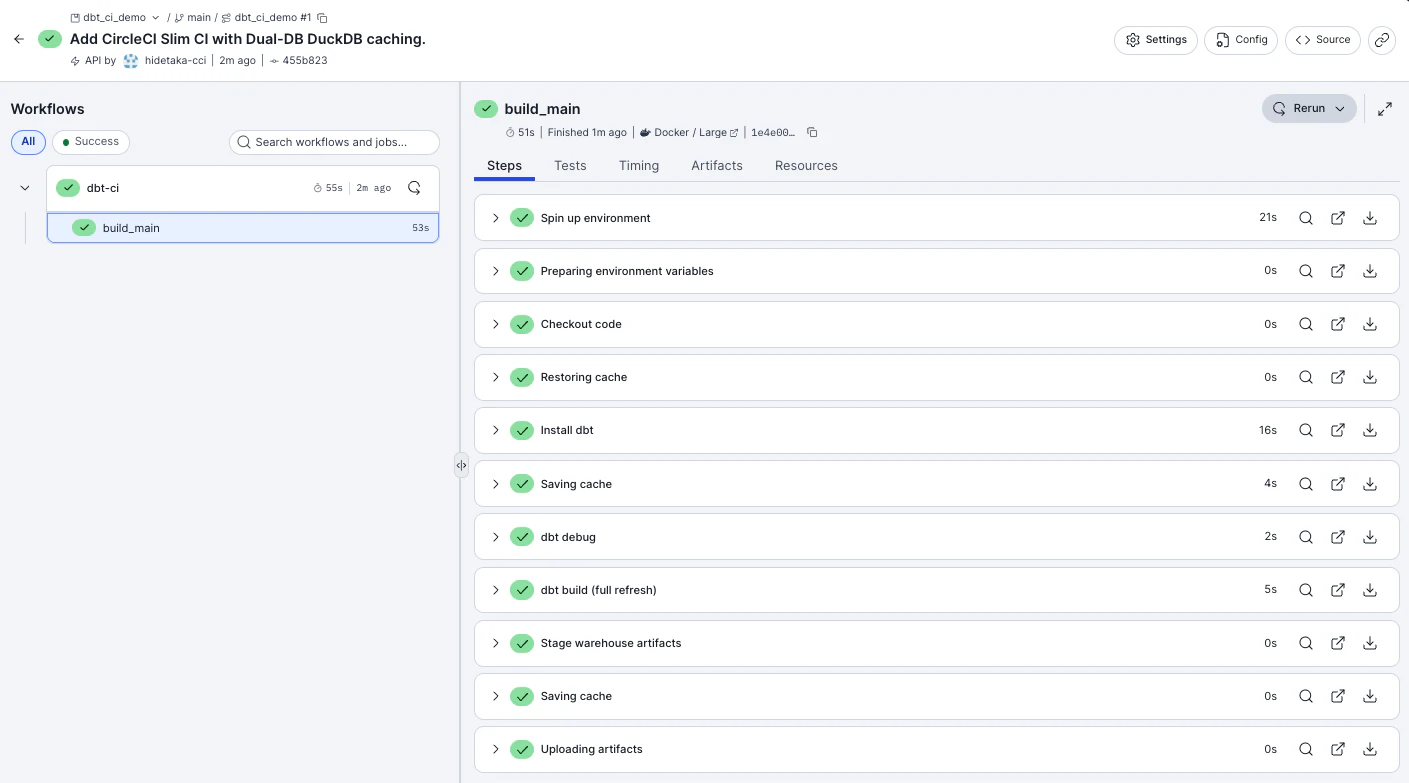
Task: Search output of the 4s Saving cache step
Action: [x=1305, y=484]
